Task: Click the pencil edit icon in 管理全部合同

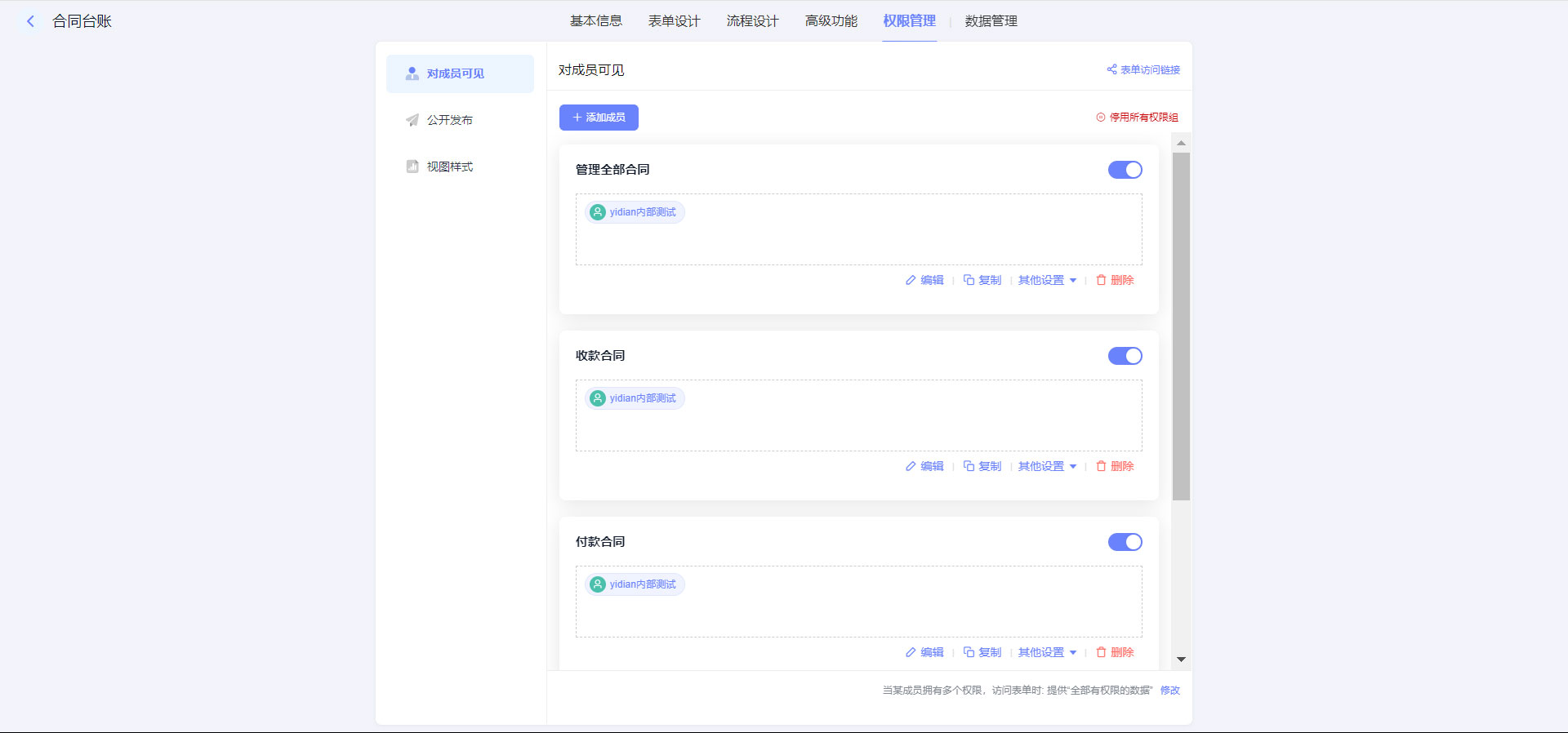Action: [x=911, y=280]
